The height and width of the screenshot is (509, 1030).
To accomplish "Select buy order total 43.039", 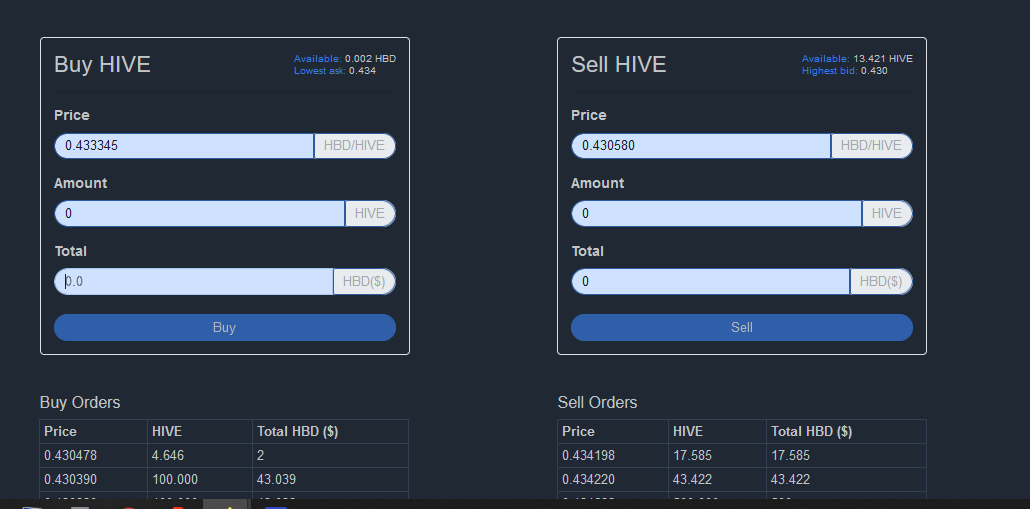I will [x=277, y=479].
